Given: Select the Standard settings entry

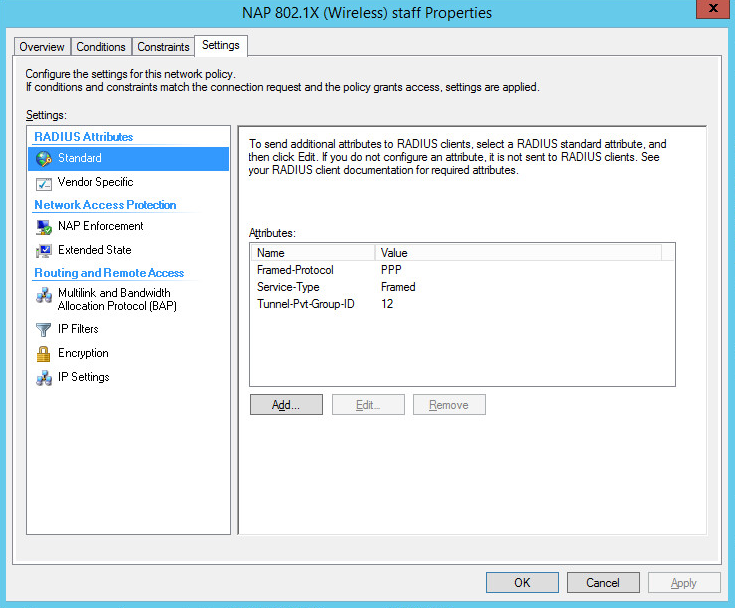Looking at the screenshot, I should [128, 158].
